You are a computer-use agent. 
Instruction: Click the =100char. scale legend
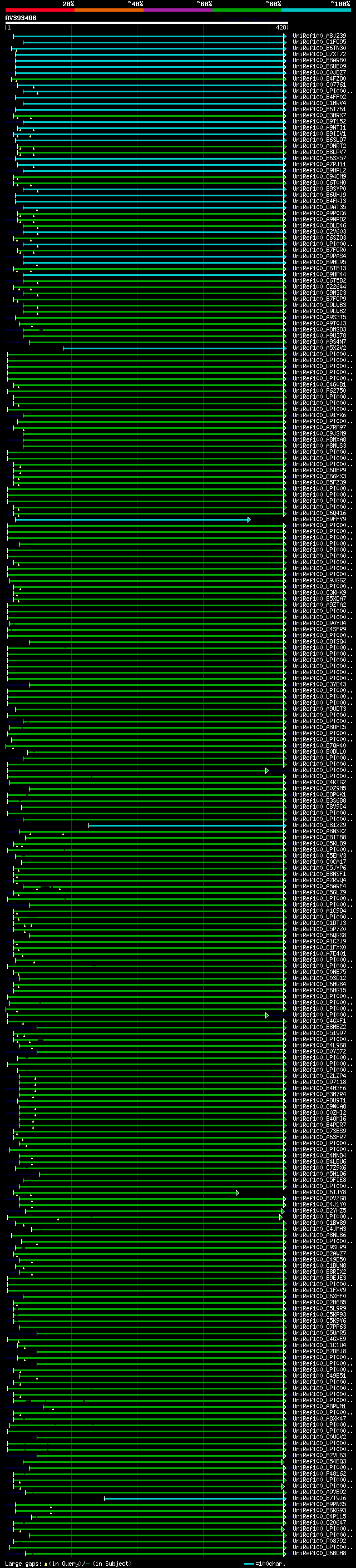pos(265,1564)
